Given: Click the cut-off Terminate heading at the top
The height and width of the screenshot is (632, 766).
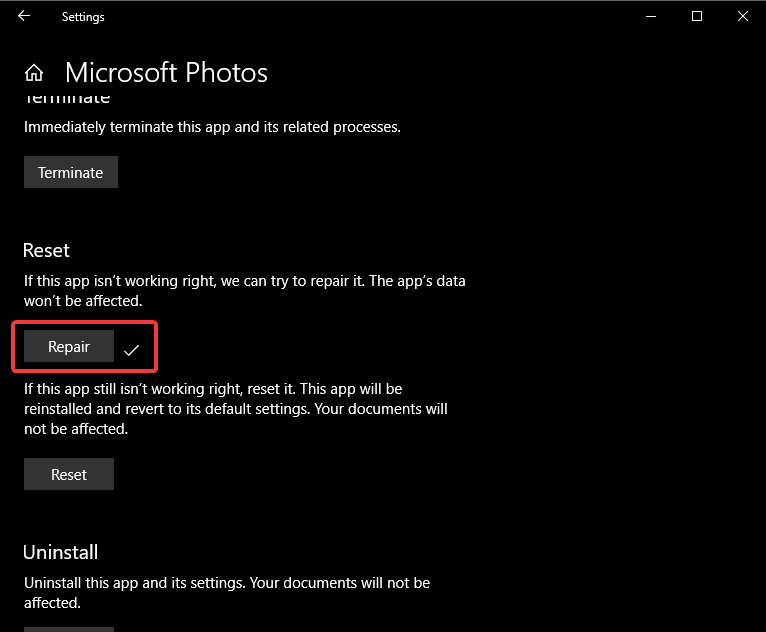Looking at the screenshot, I should 66,99.
